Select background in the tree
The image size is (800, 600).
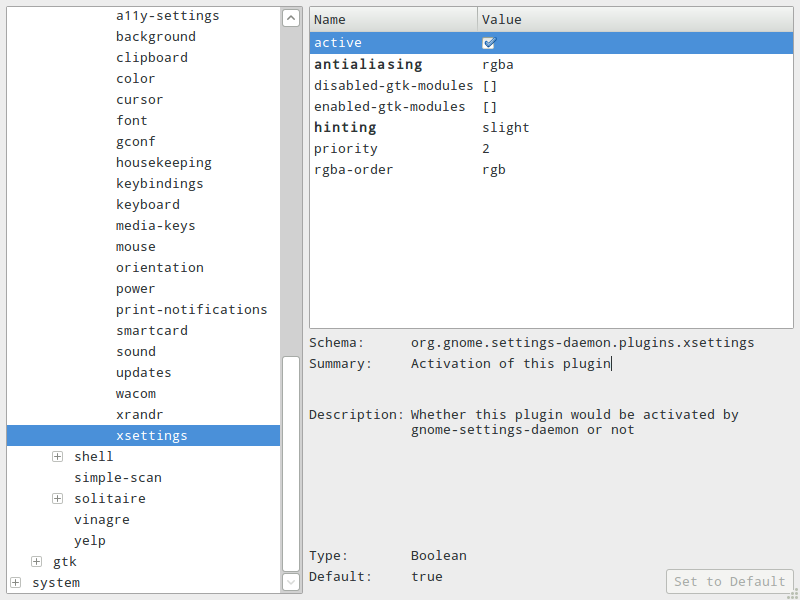click(156, 37)
